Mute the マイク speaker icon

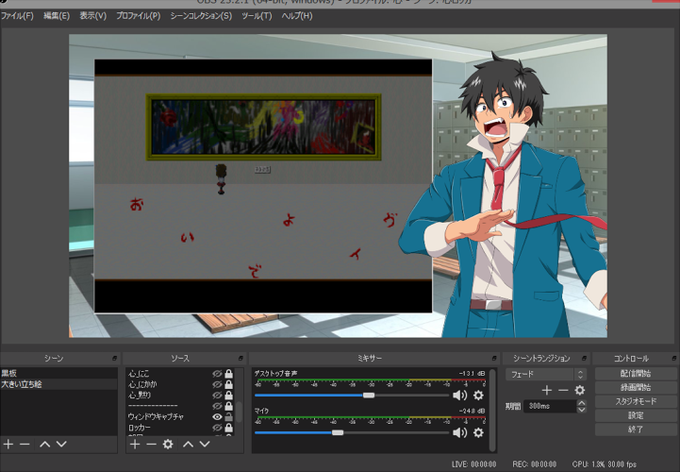click(460, 433)
